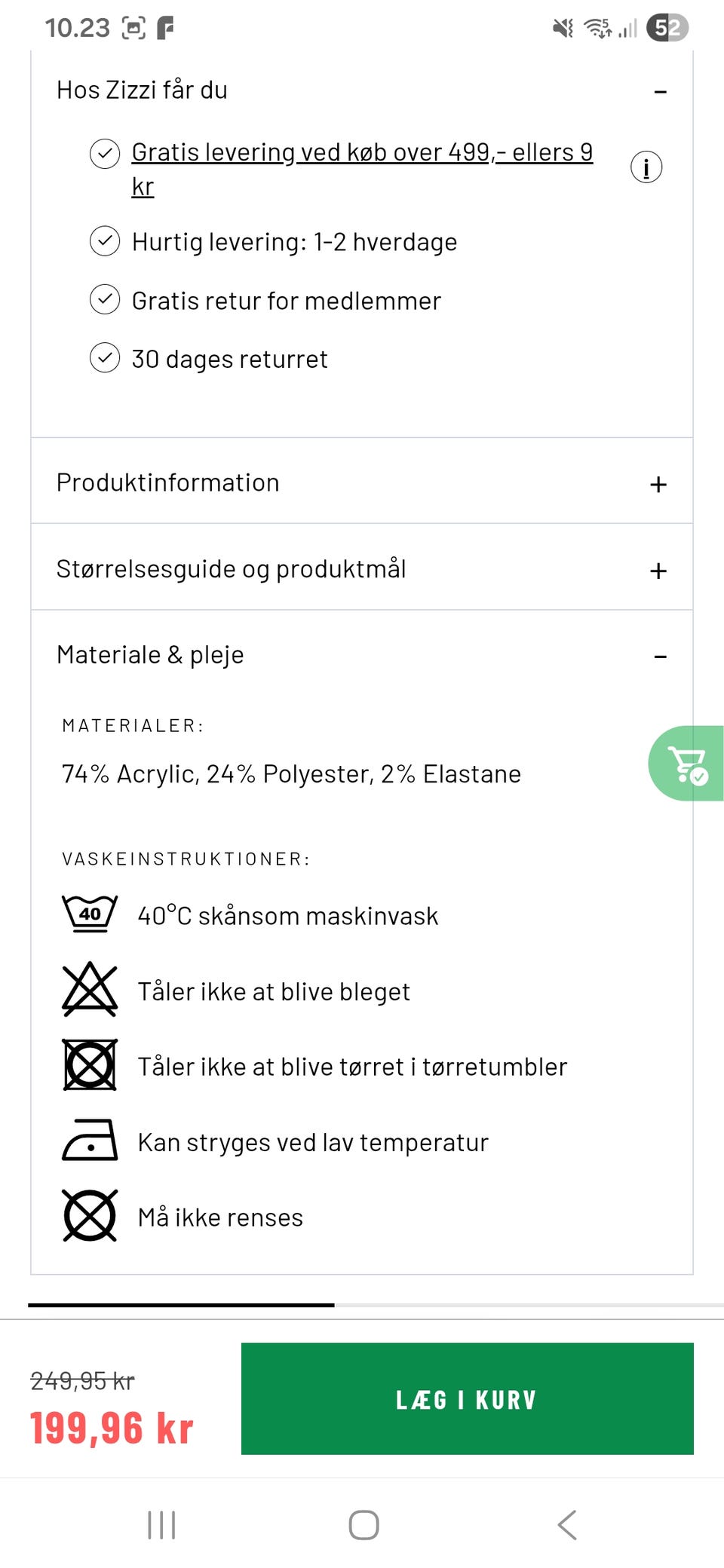Tap the do-not-bleach triangle symbol
Screen dimensions: 724x1568
click(x=90, y=989)
